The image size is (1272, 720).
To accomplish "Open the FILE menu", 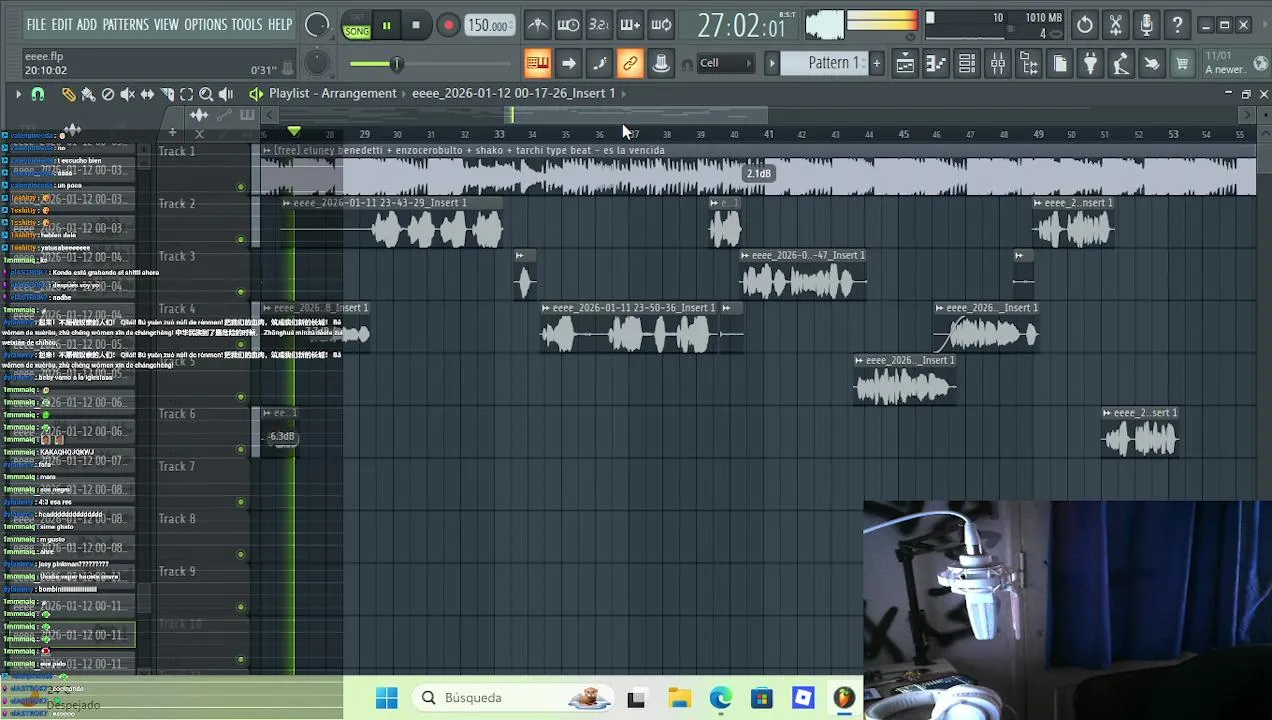I will tap(36, 25).
